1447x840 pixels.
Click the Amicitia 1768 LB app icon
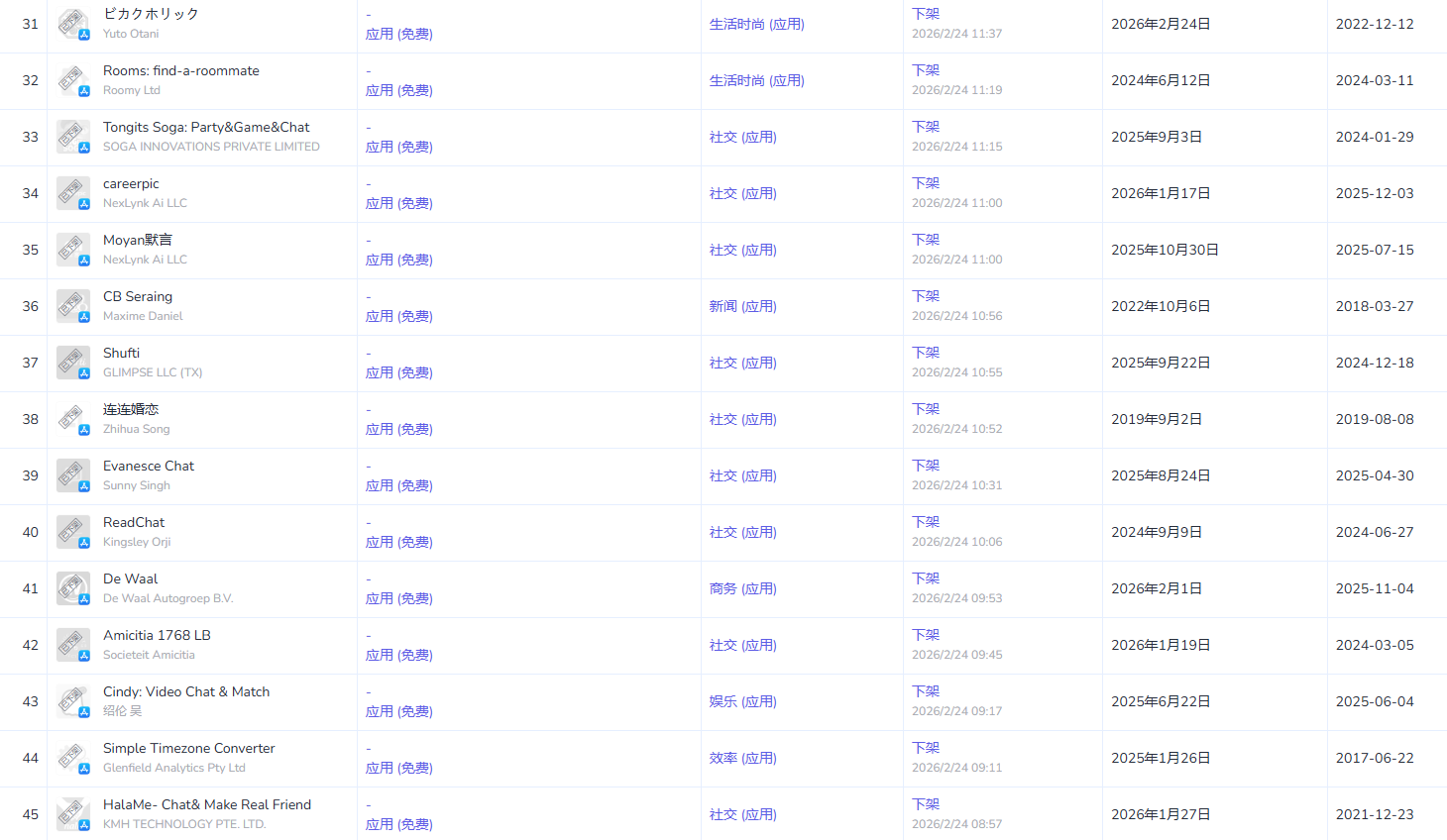point(73,645)
